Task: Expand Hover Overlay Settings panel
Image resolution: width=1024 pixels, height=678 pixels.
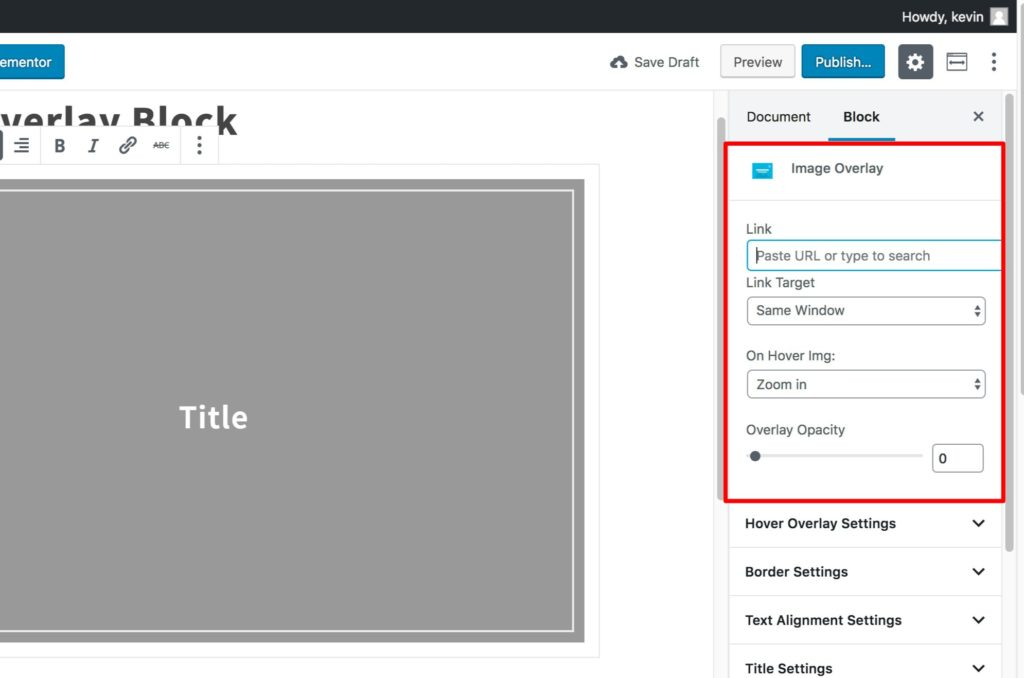Action: click(x=865, y=524)
